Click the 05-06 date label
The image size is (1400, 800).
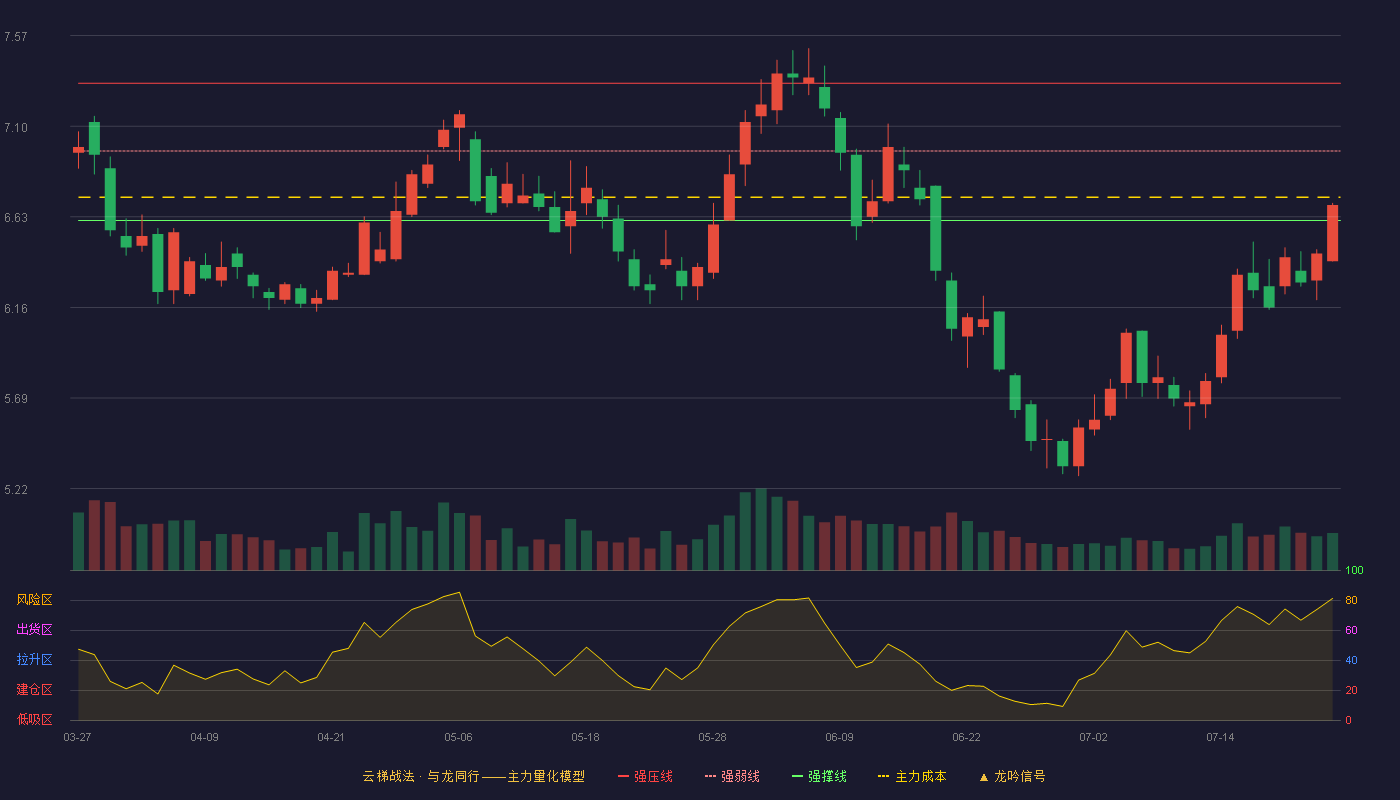[458, 737]
